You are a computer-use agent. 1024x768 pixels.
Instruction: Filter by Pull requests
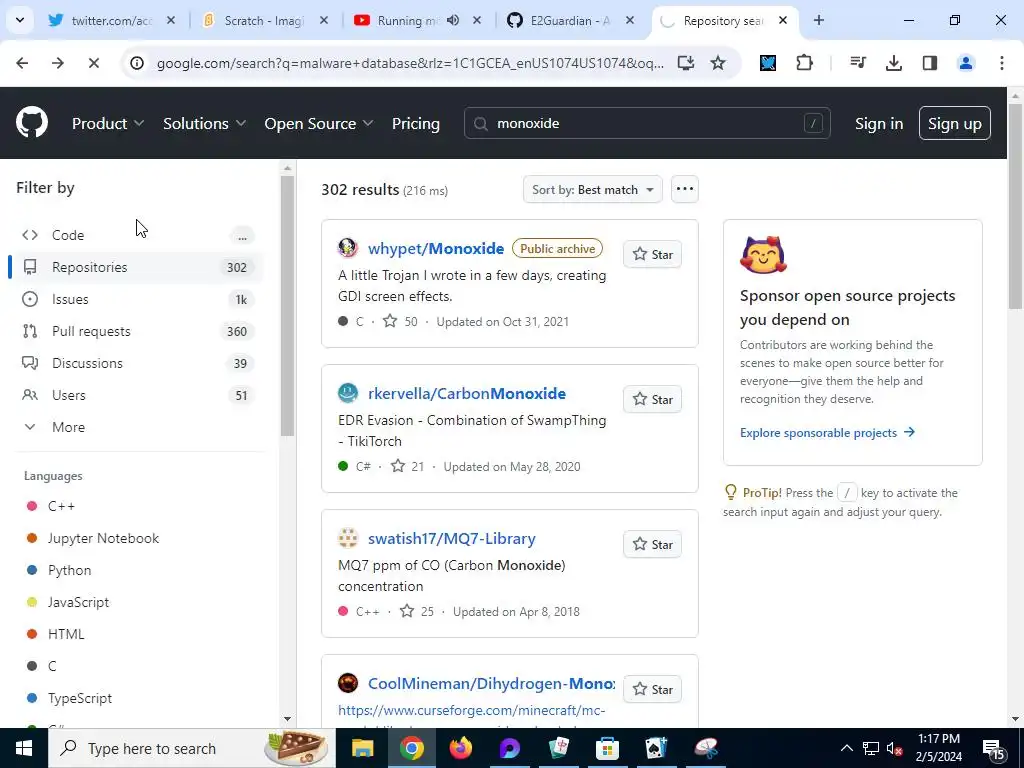pyautogui.click(x=136, y=331)
